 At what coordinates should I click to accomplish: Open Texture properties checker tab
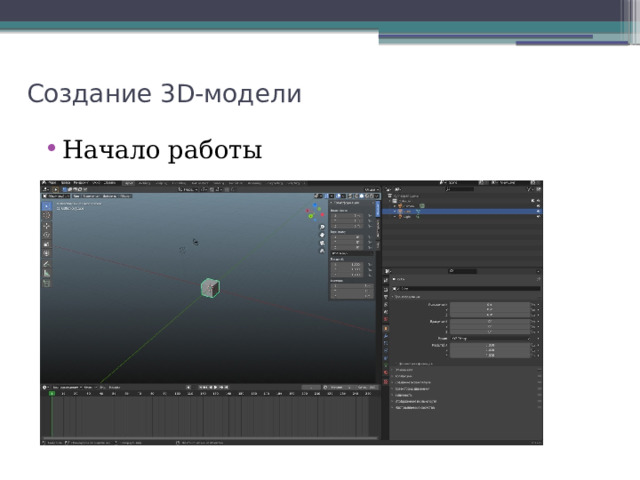click(386, 382)
